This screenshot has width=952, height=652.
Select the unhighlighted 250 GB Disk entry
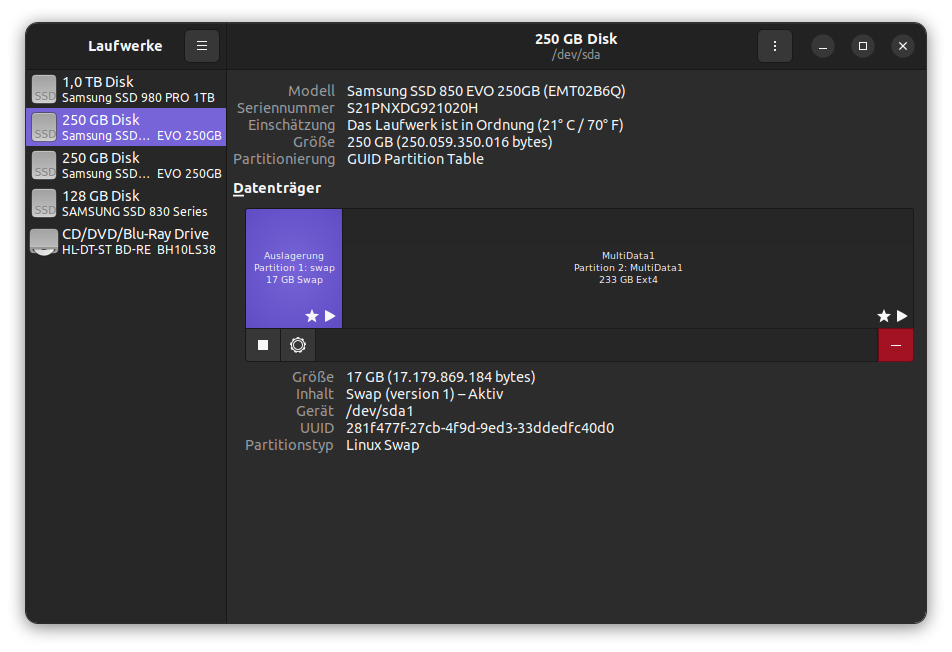[x=126, y=165]
